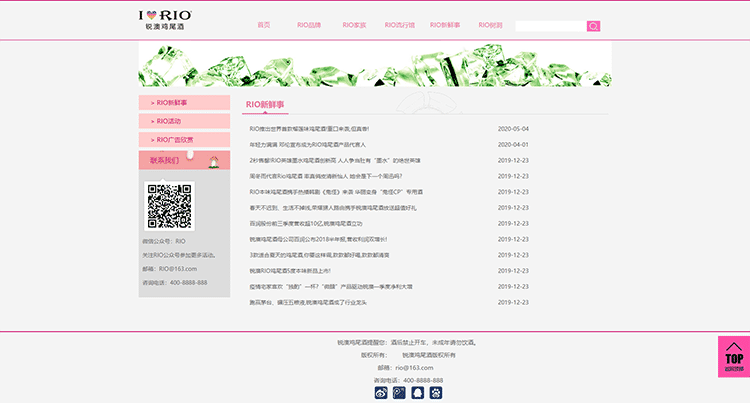Open RIO新鲜事 in the top navigation
This screenshot has height=403, width=750.
click(x=445, y=25)
